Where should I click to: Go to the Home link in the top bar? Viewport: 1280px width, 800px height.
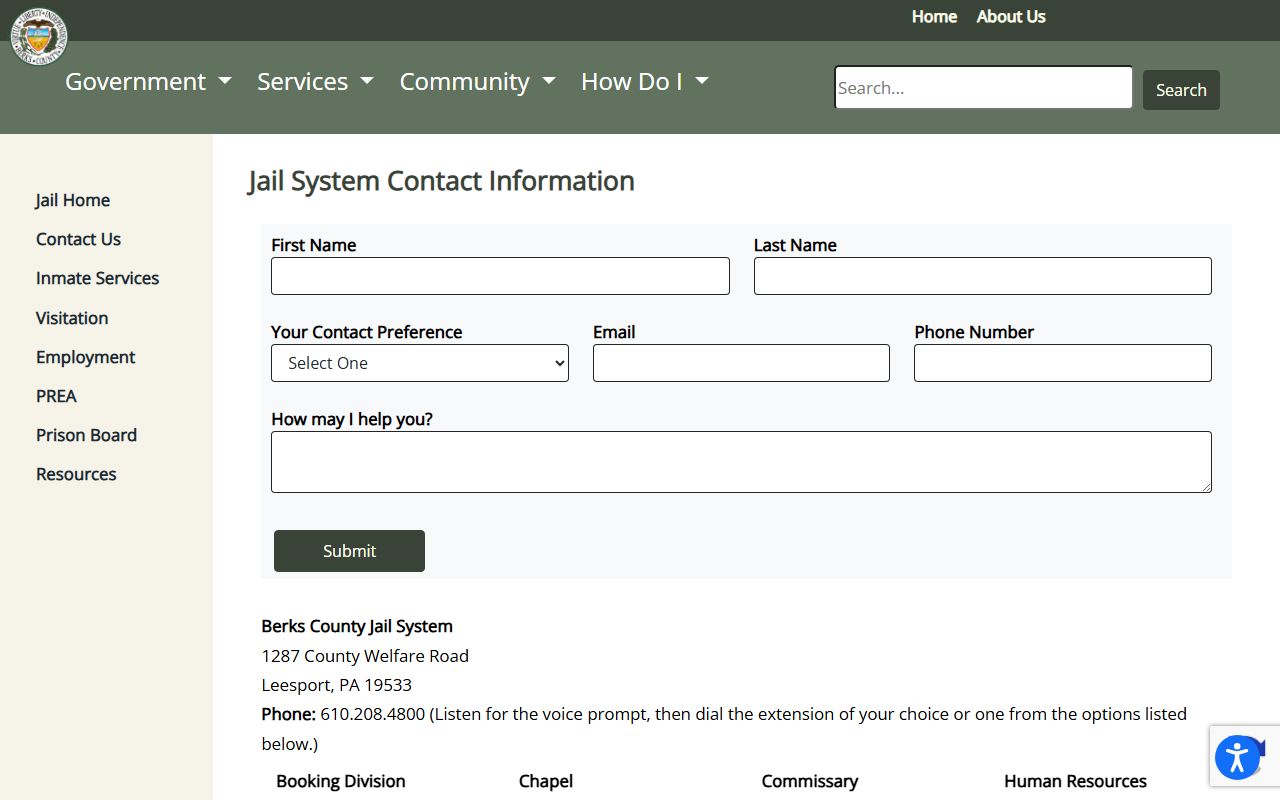pyautogui.click(x=934, y=17)
